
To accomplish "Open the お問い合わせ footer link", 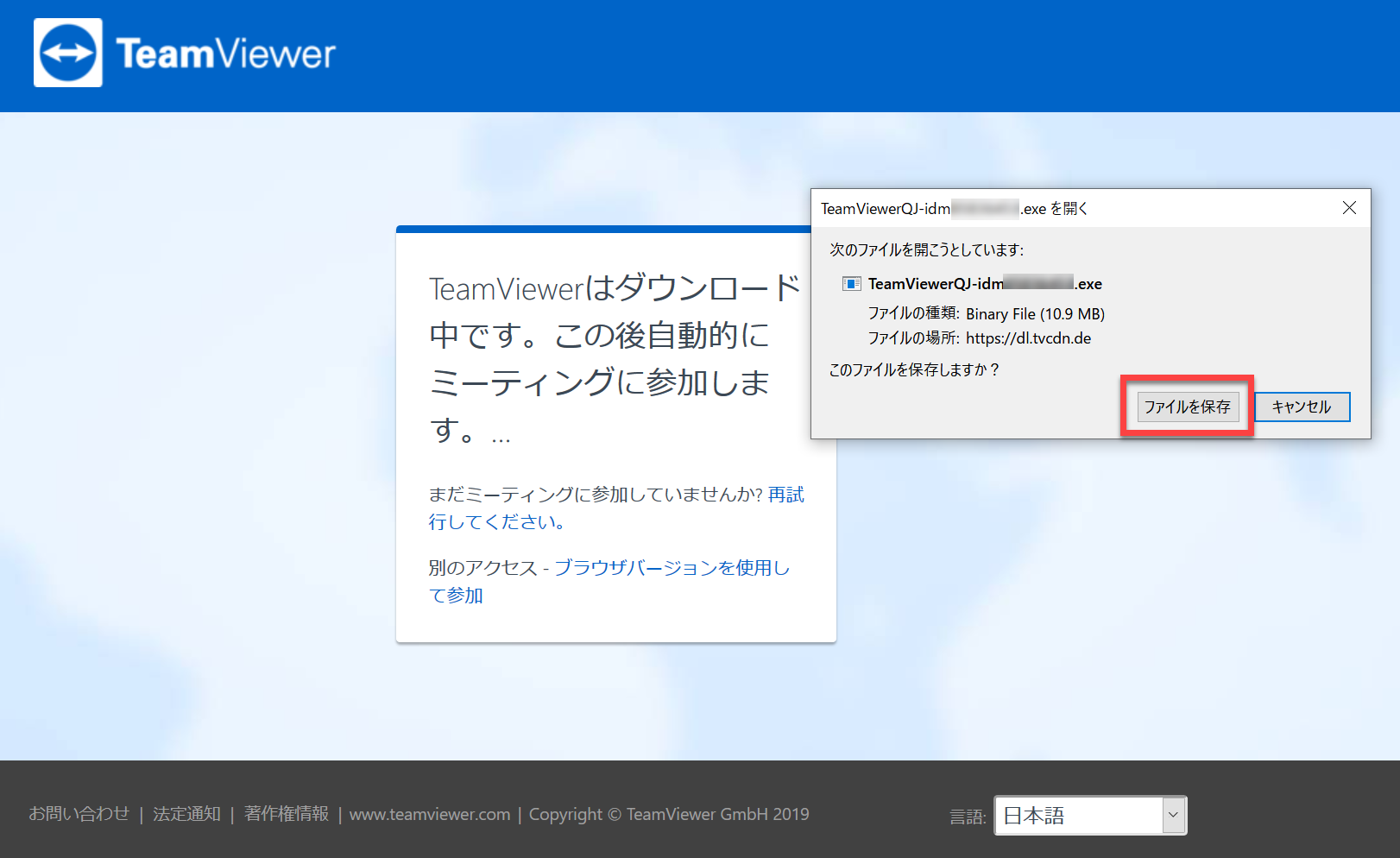I will (79, 814).
